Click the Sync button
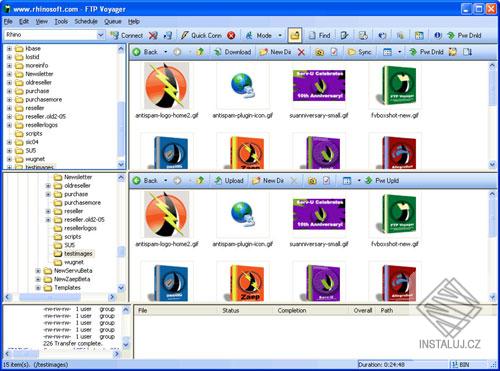 pos(359,52)
